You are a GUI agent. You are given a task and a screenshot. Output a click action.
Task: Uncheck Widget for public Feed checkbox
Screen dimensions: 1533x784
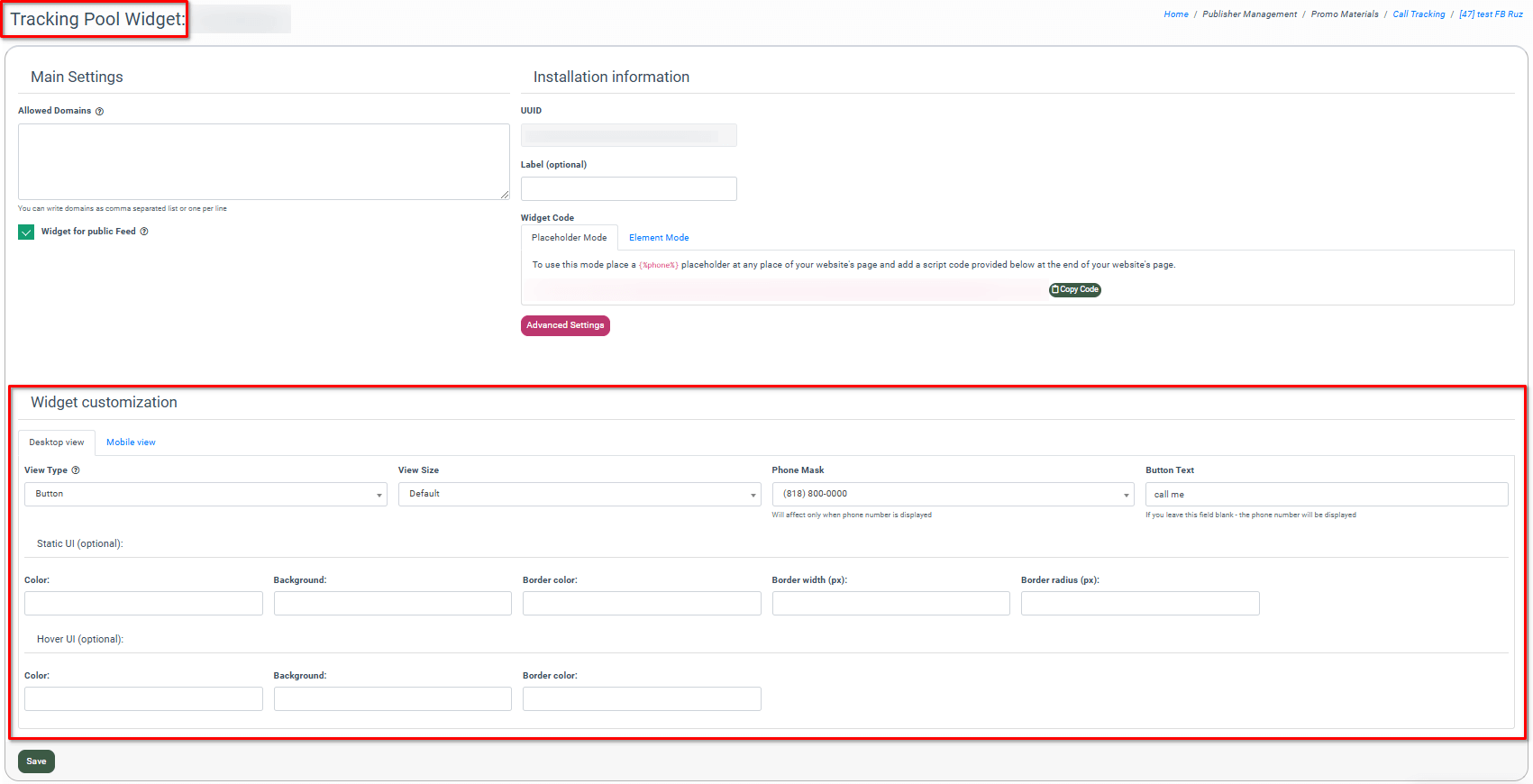26,232
